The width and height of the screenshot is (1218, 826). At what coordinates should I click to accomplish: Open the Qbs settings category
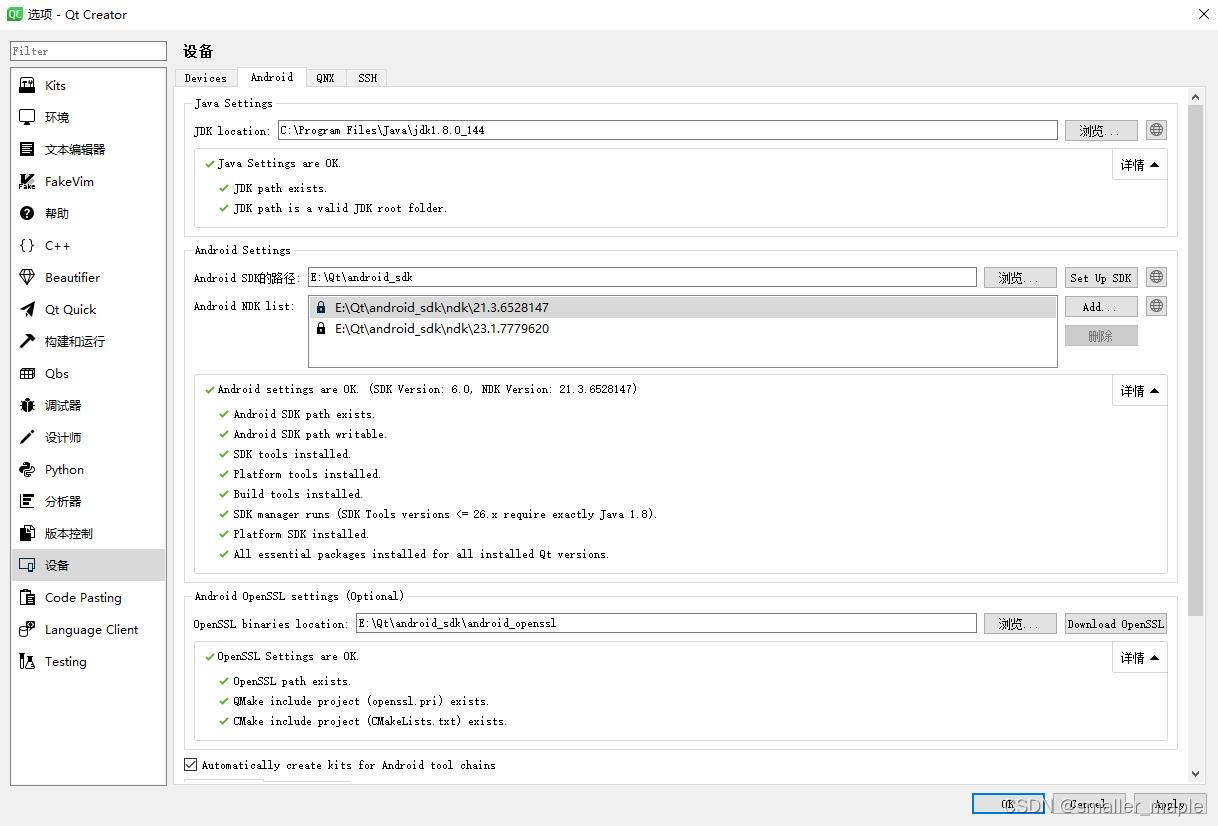click(x=88, y=373)
